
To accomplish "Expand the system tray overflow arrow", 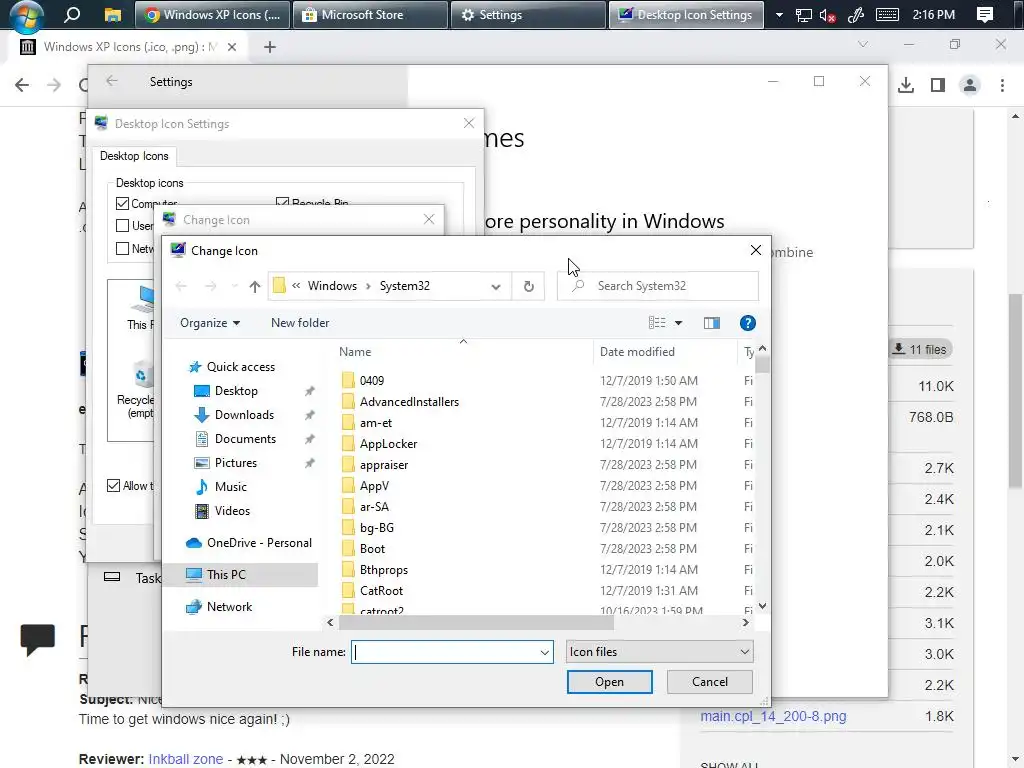I will coord(778,14).
